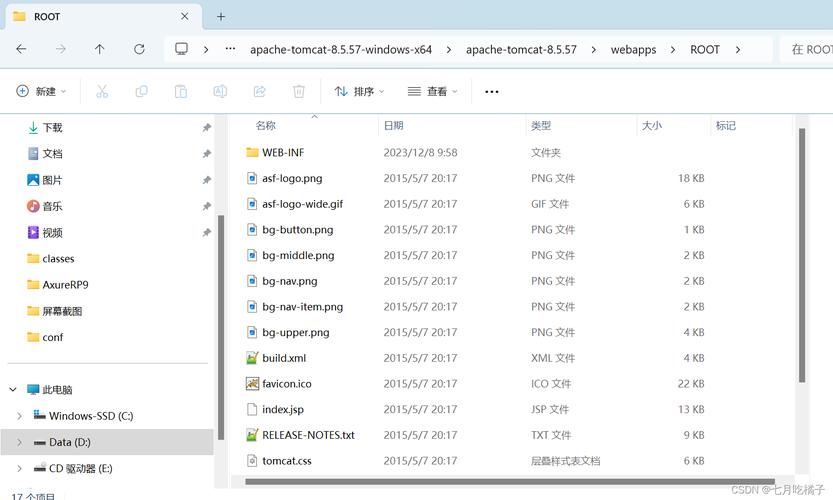Collapse the 此电脑 (This PC) tree node
Screen dimensions: 833x500
(13, 389)
